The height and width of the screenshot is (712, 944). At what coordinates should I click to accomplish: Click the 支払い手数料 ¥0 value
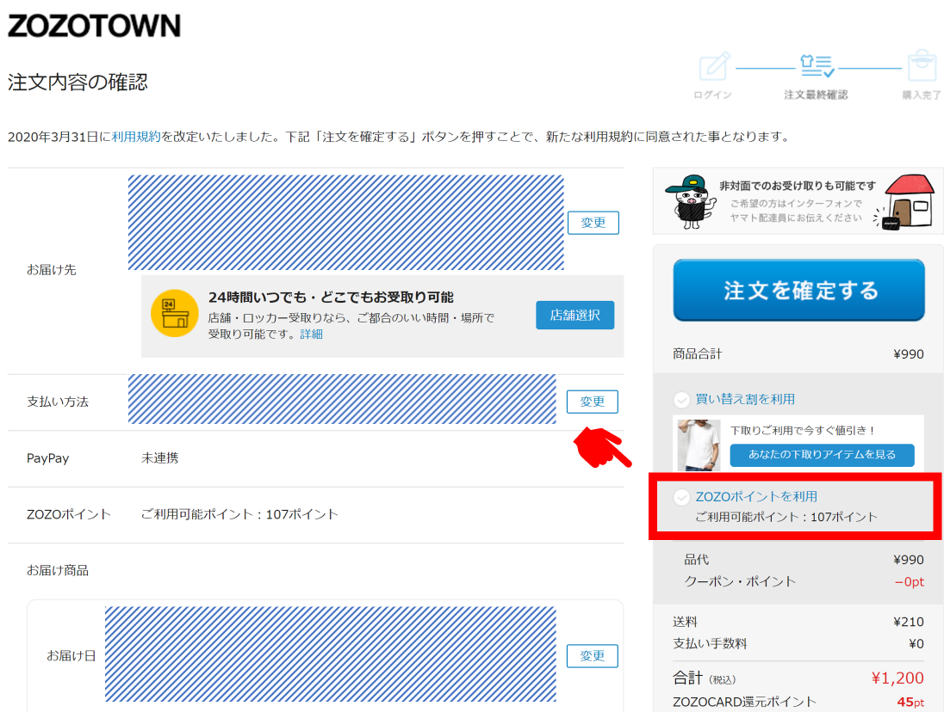pos(916,644)
